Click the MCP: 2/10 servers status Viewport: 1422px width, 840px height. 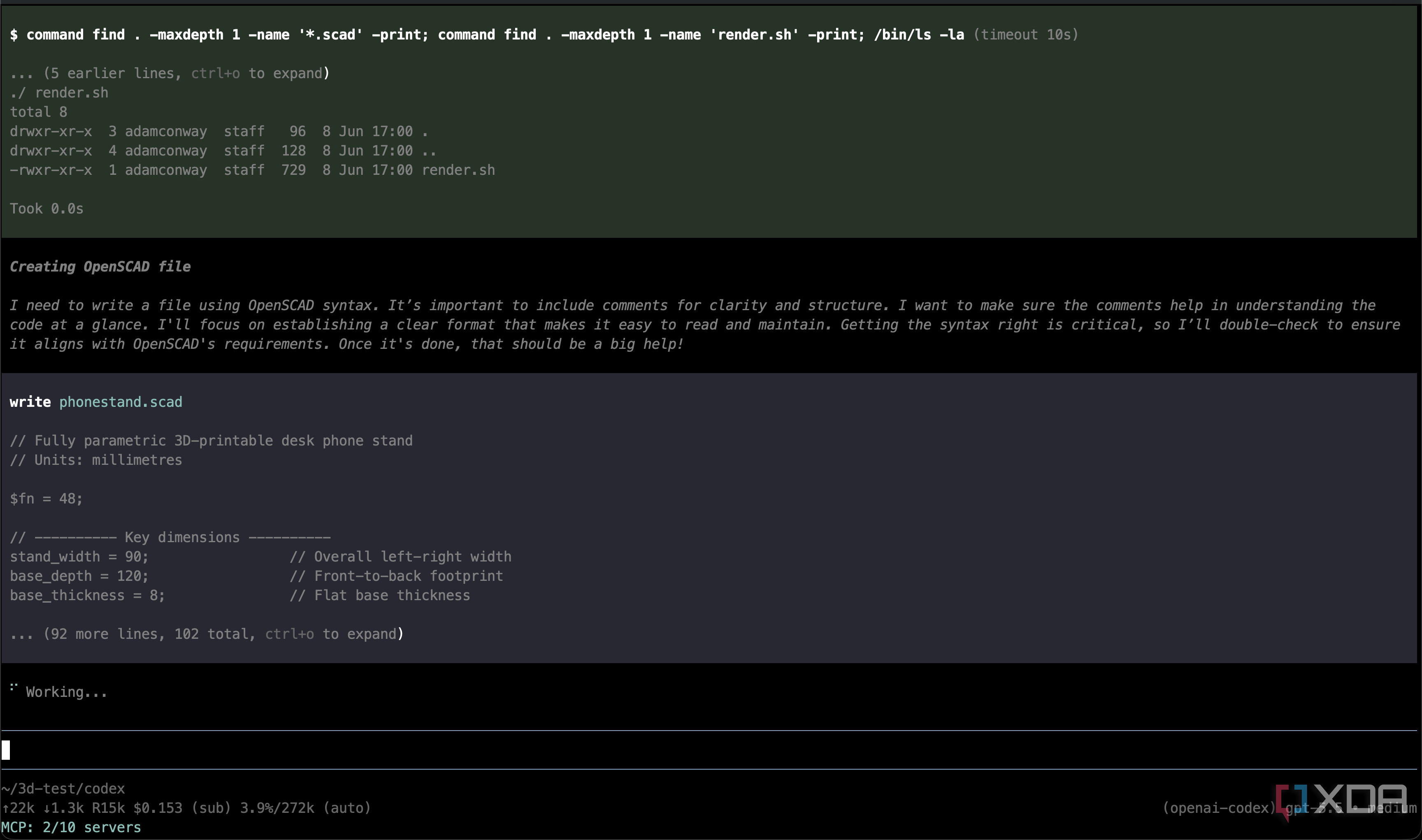(71, 827)
